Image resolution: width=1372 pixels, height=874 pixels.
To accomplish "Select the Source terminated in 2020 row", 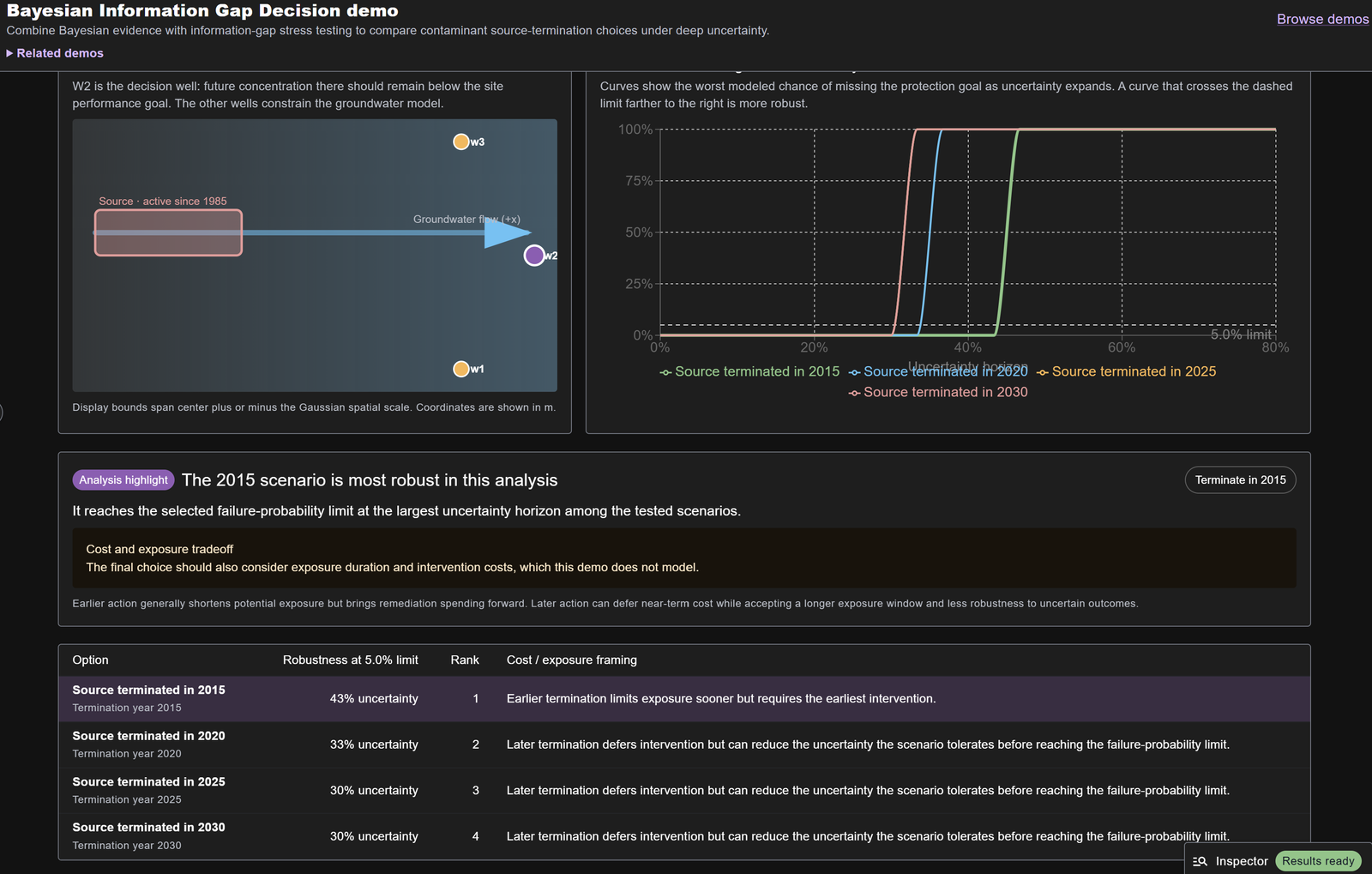I will coord(684,744).
